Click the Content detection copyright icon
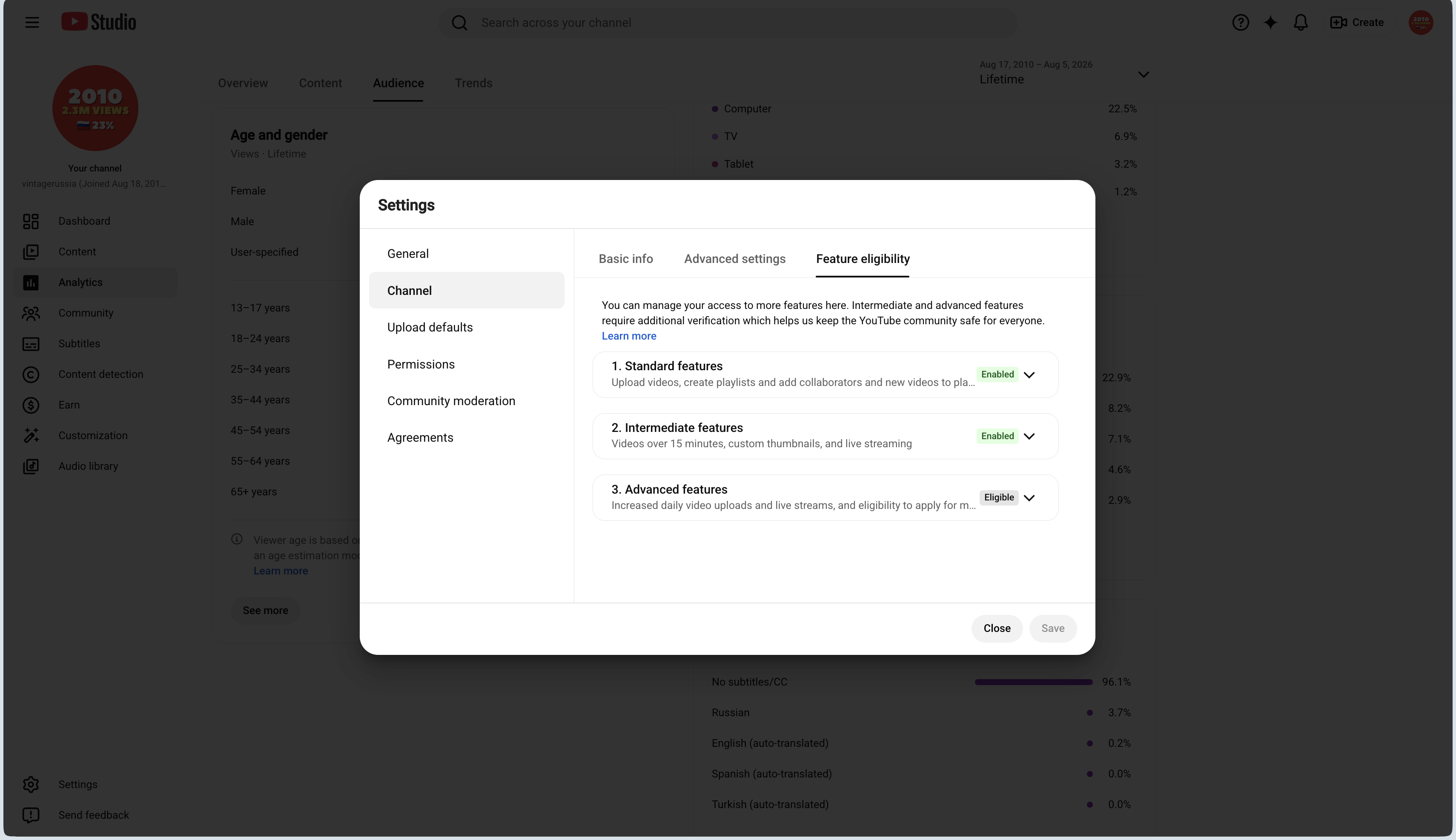The image size is (1456, 840). pyautogui.click(x=31, y=374)
